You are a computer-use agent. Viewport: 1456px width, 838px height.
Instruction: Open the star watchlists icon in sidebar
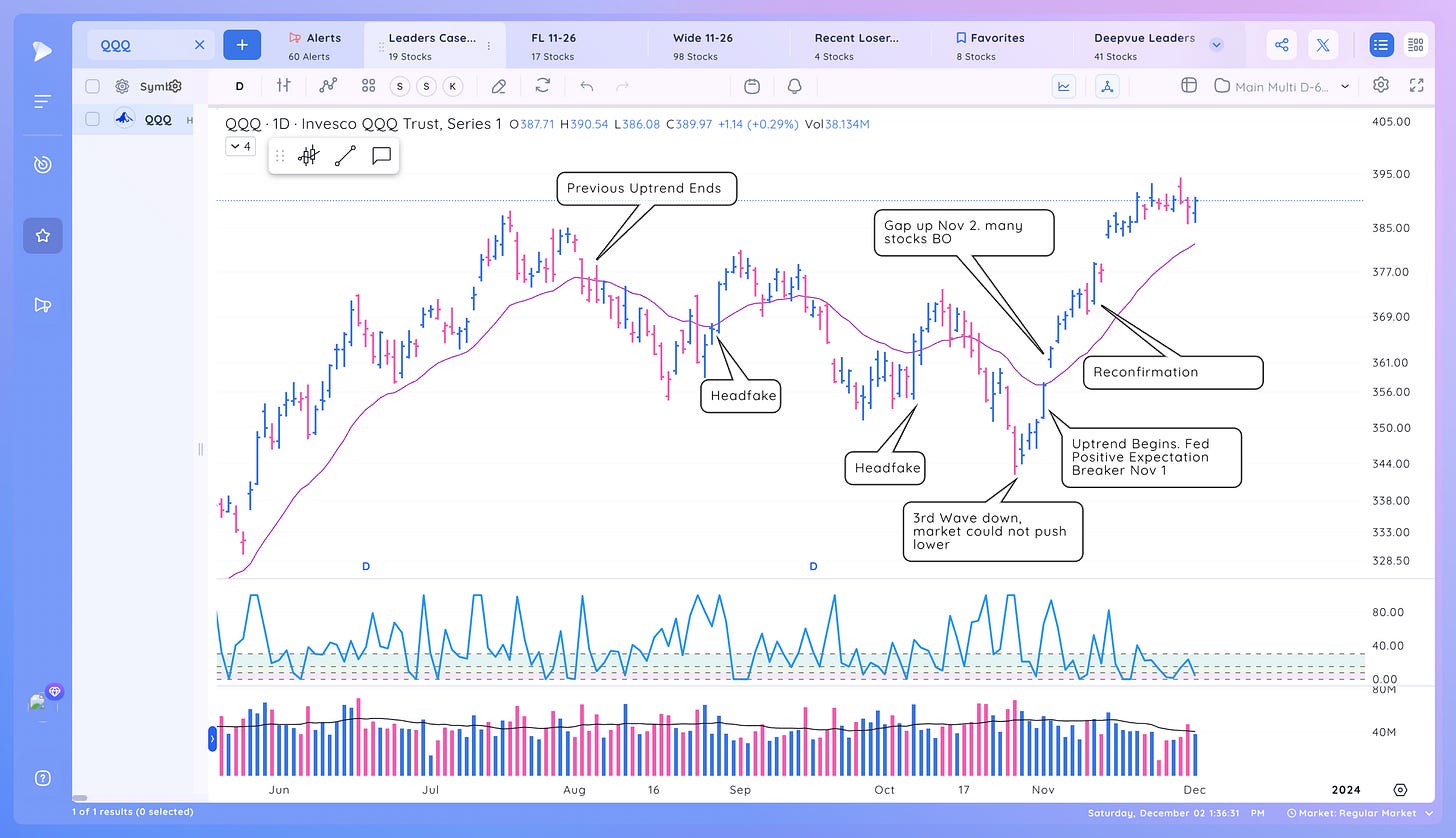pos(43,236)
